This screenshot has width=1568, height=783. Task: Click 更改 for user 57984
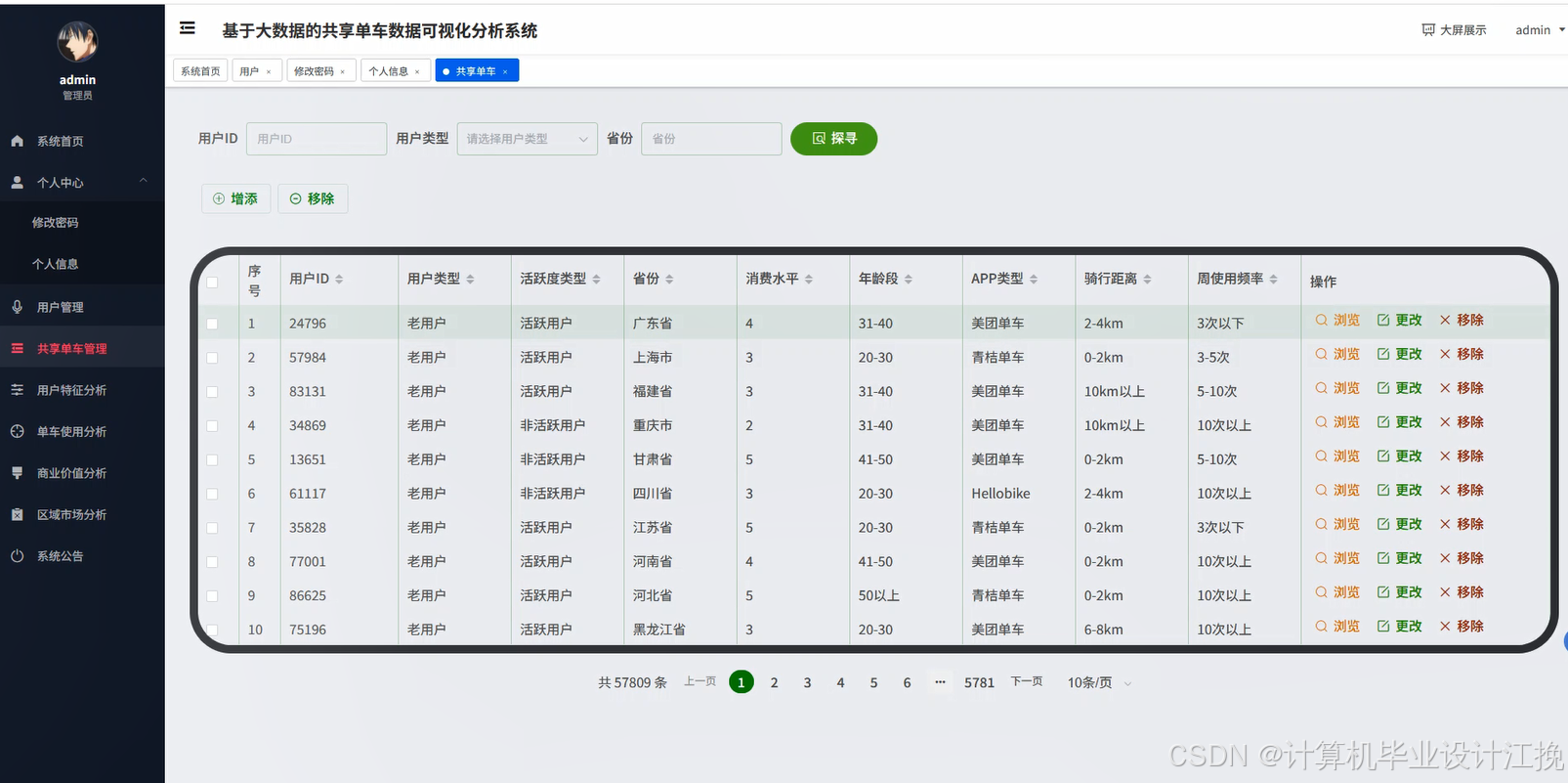[1400, 354]
